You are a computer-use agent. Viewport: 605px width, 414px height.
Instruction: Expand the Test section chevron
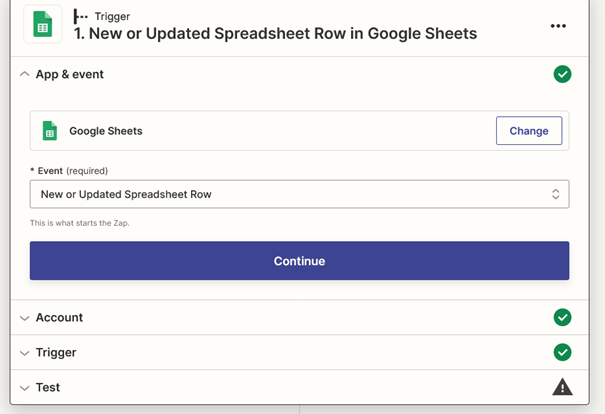[24, 388]
